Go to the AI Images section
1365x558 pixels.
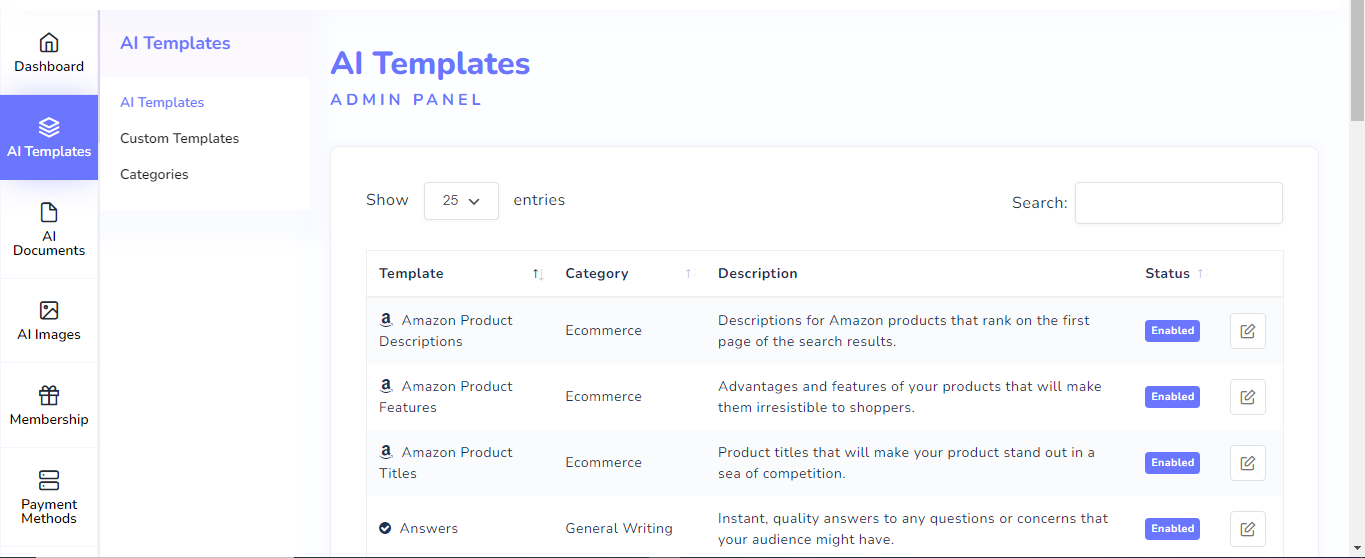tap(49, 321)
